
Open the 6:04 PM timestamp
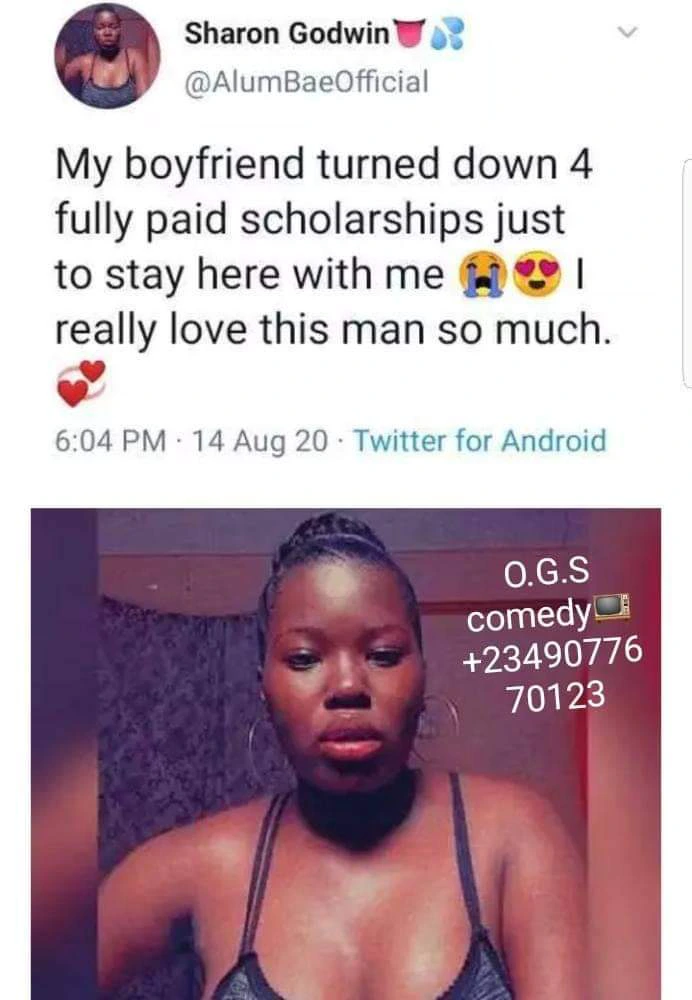coord(110,441)
